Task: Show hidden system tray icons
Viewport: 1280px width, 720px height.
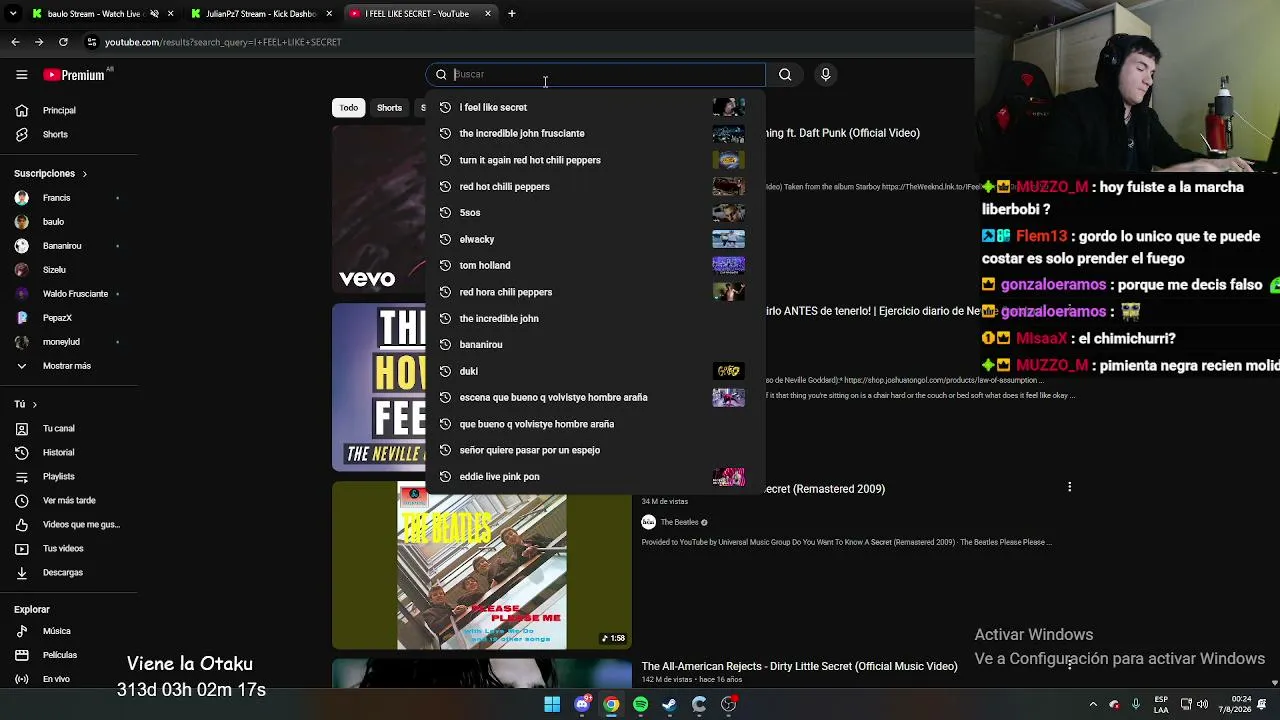Action: [x=1093, y=704]
